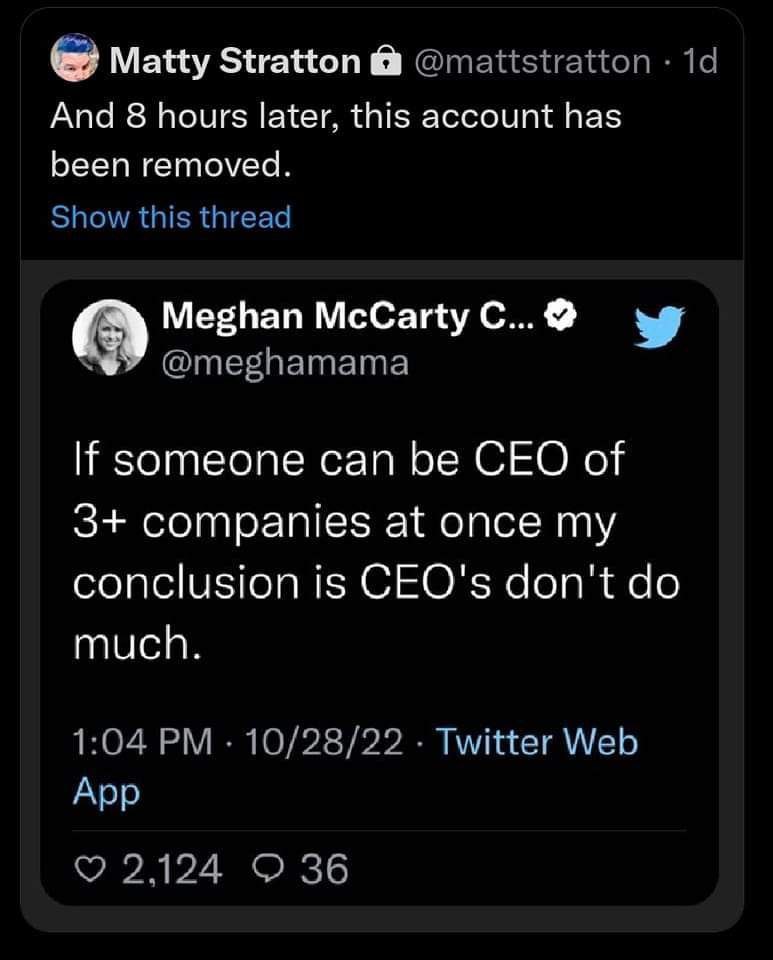
Task: Click the "And 8 hours later" tweet text
Action: pos(335,140)
